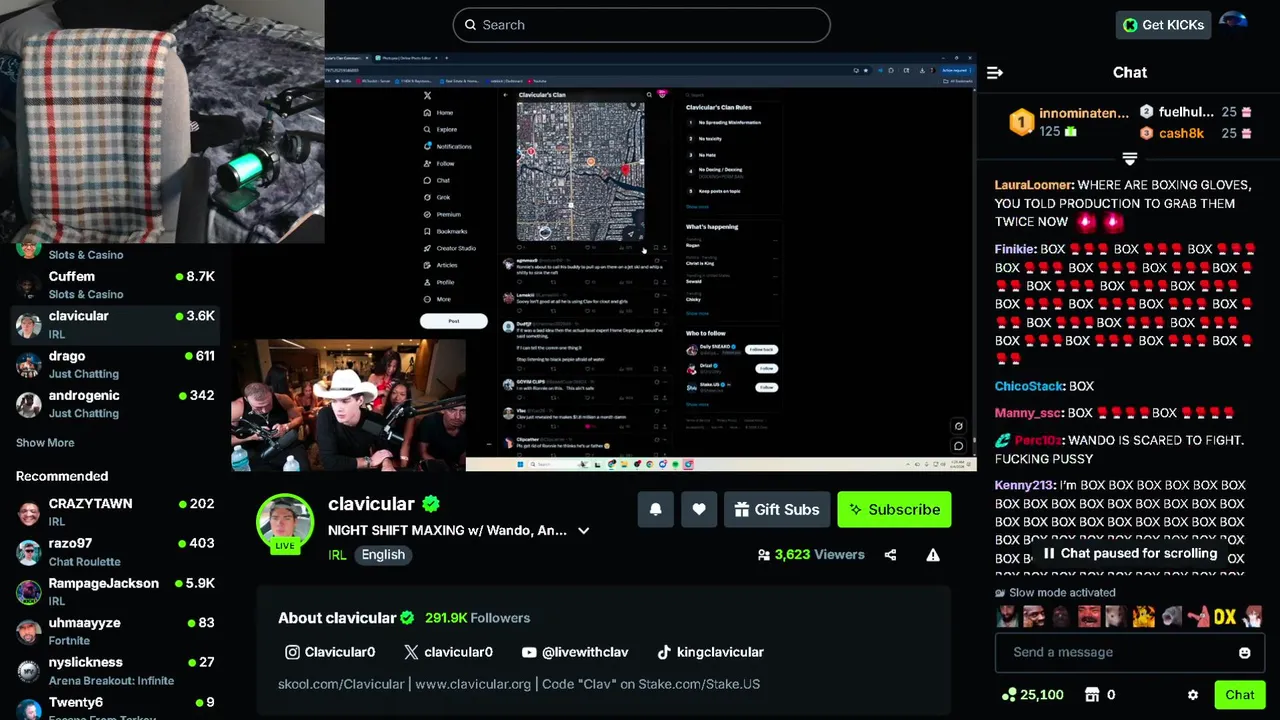
Task: Click the KICKs balance 25,100
Action: pos(1033,694)
